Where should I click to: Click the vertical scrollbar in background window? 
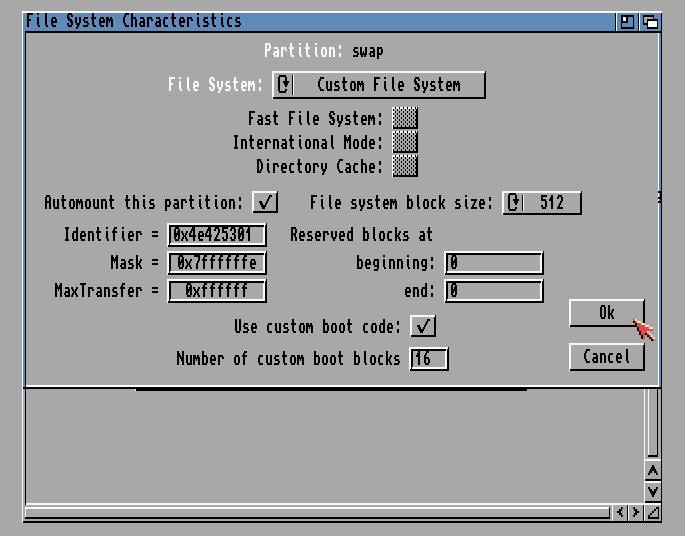[652, 420]
